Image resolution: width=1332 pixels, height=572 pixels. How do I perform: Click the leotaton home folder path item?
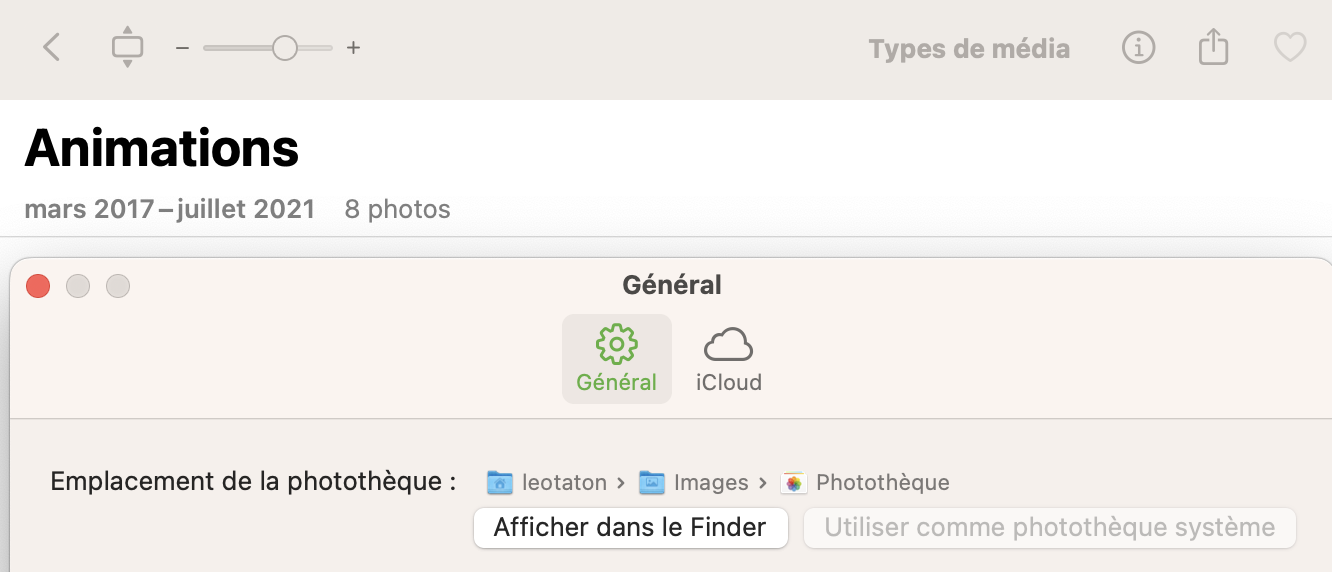click(x=550, y=483)
